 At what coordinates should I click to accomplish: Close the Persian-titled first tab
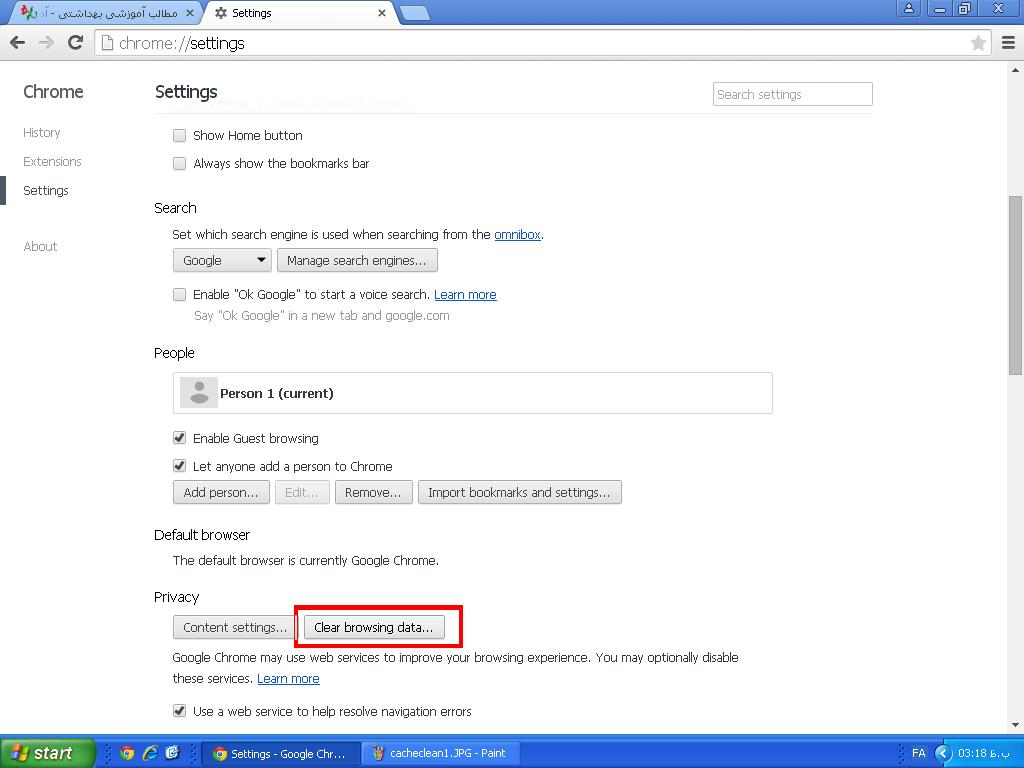coord(189,13)
